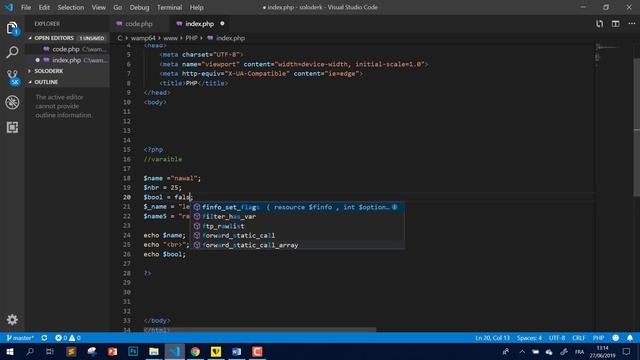The height and width of the screenshot is (360, 640).
Task: Open the Extensions view
Action: click(x=12, y=127)
